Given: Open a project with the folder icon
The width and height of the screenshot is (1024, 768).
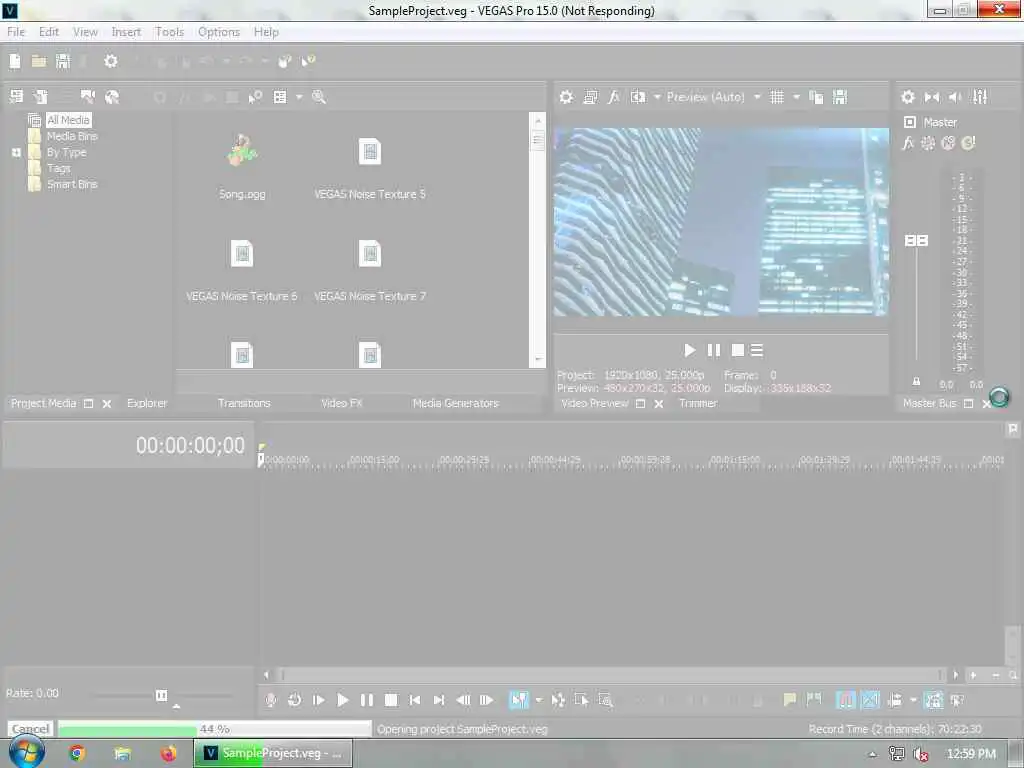Looking at the screenshot, I should [39, 61].
